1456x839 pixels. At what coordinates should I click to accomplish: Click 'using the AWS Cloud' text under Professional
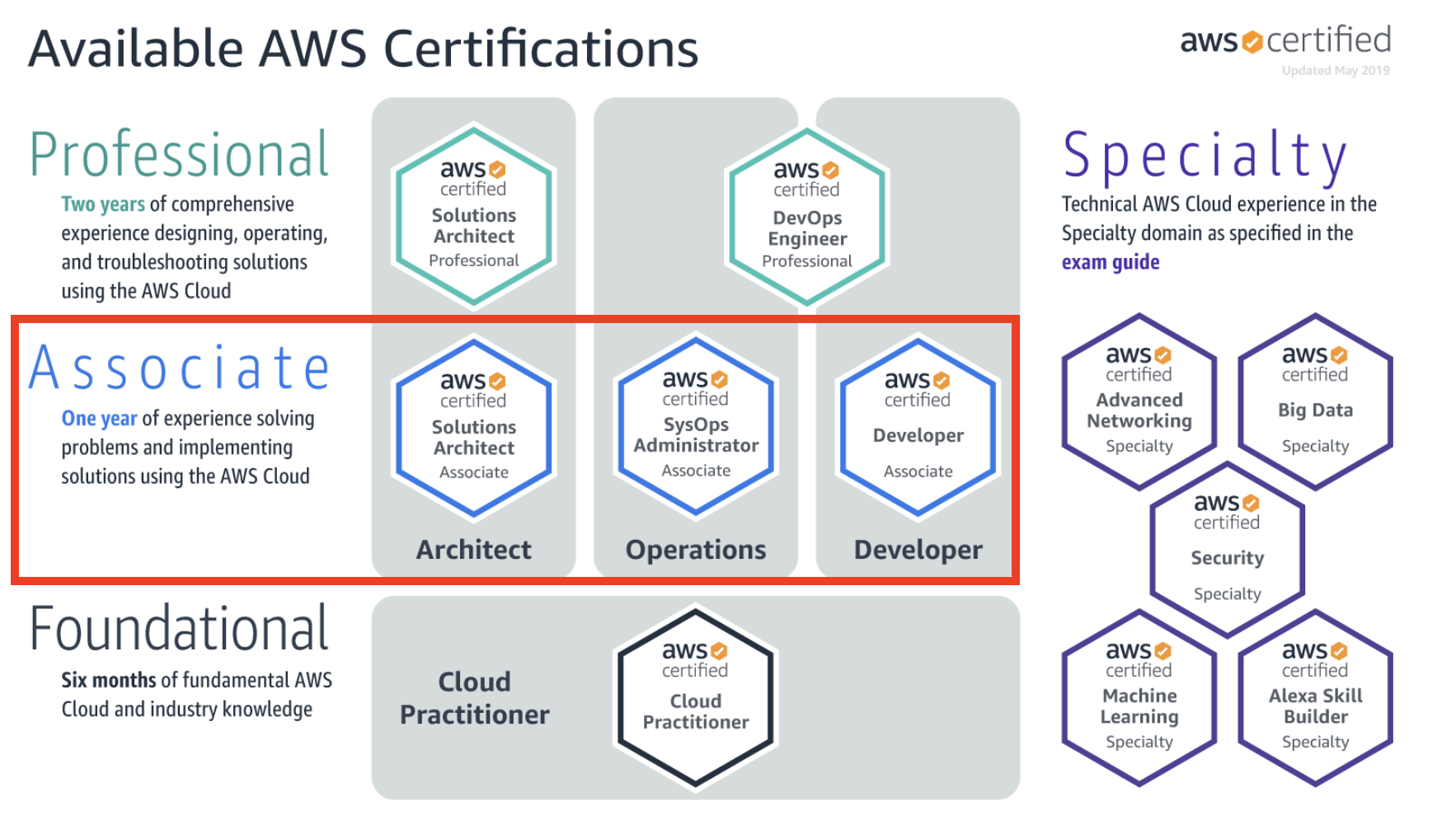[x=146, y=291]
